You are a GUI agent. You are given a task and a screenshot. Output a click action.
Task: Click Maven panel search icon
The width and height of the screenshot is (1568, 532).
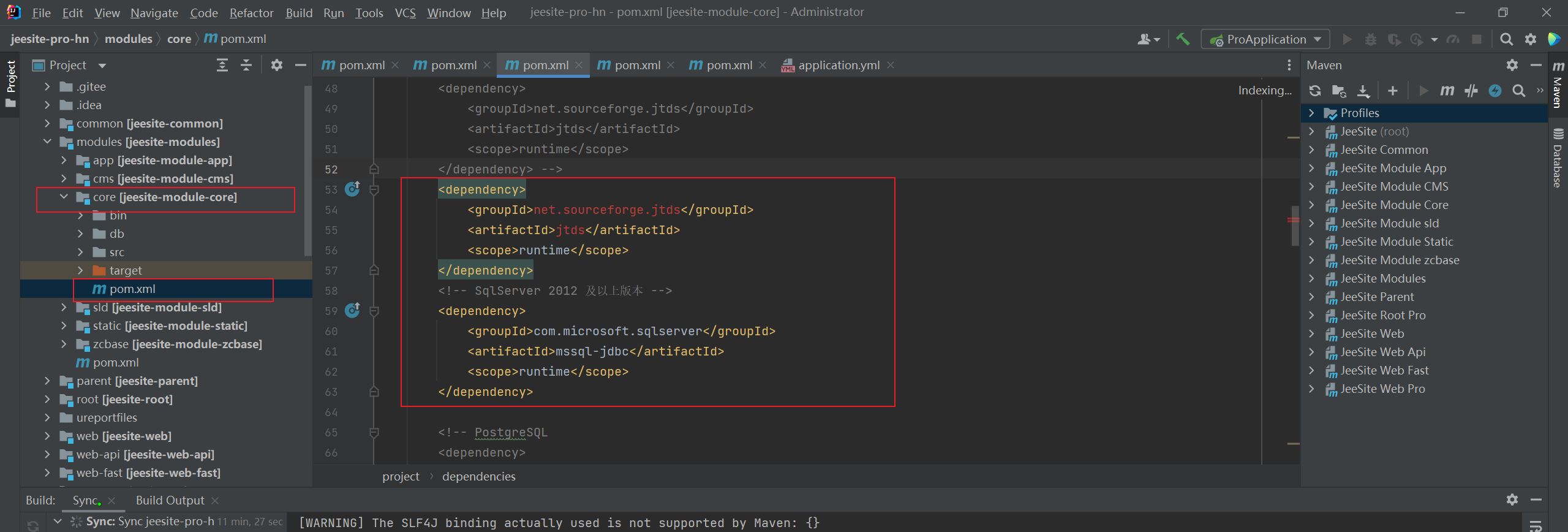(x=1519, y=91)
